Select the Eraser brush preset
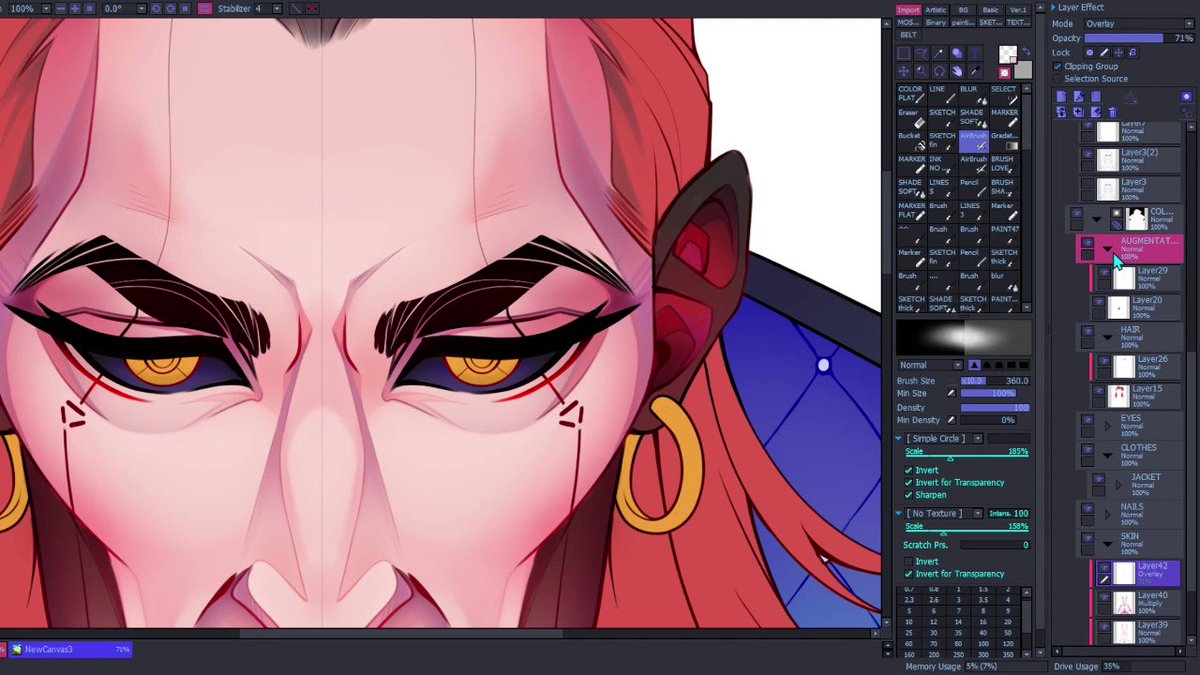The image size is (1200, 675). (x=910, y=117)
